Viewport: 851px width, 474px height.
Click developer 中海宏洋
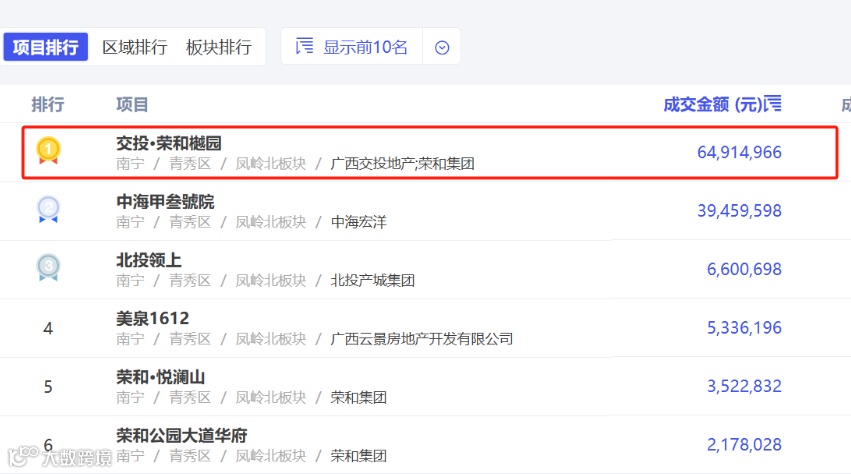[x=359, y=222]
